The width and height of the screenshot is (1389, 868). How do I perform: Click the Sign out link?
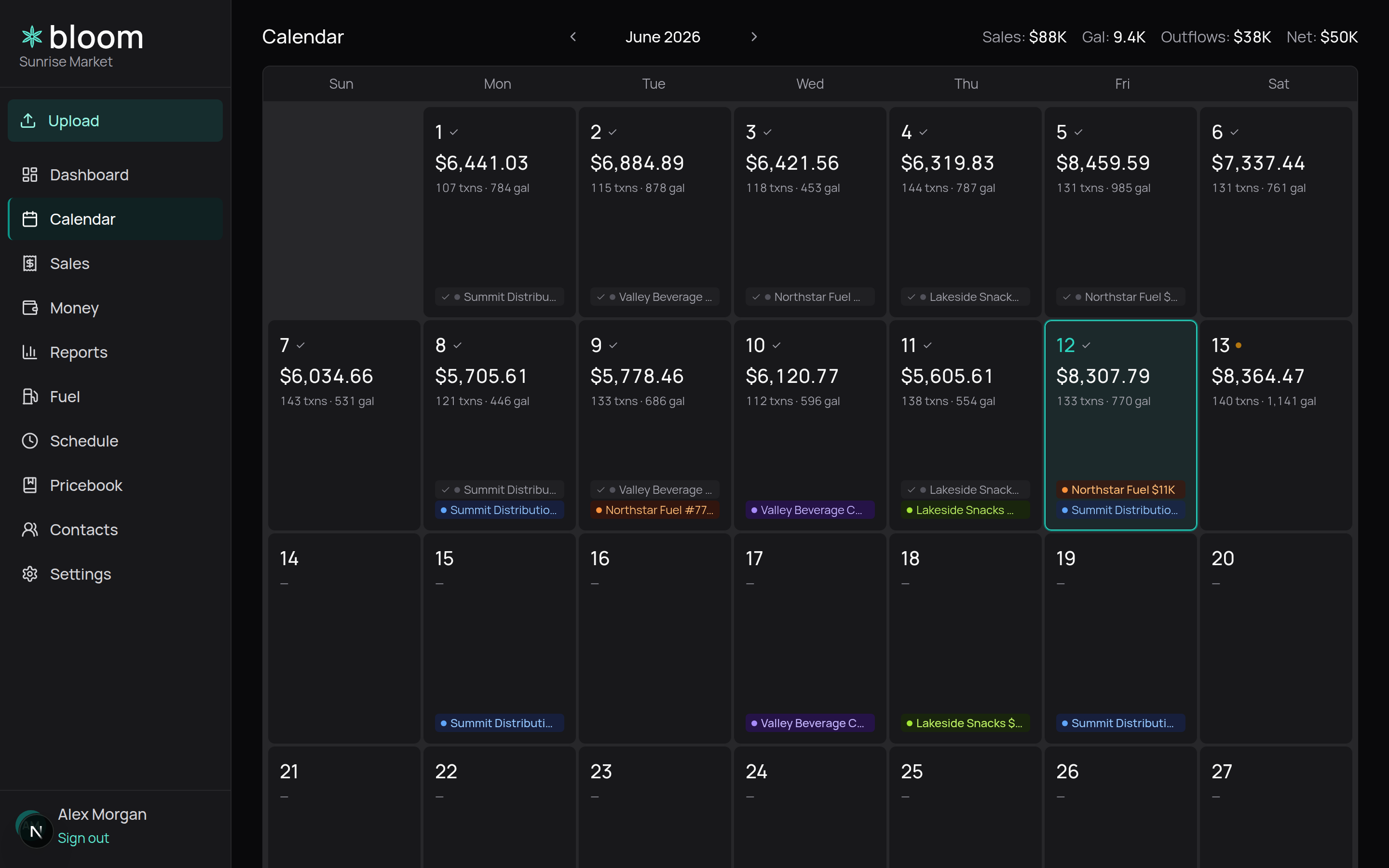coord(83,838)
